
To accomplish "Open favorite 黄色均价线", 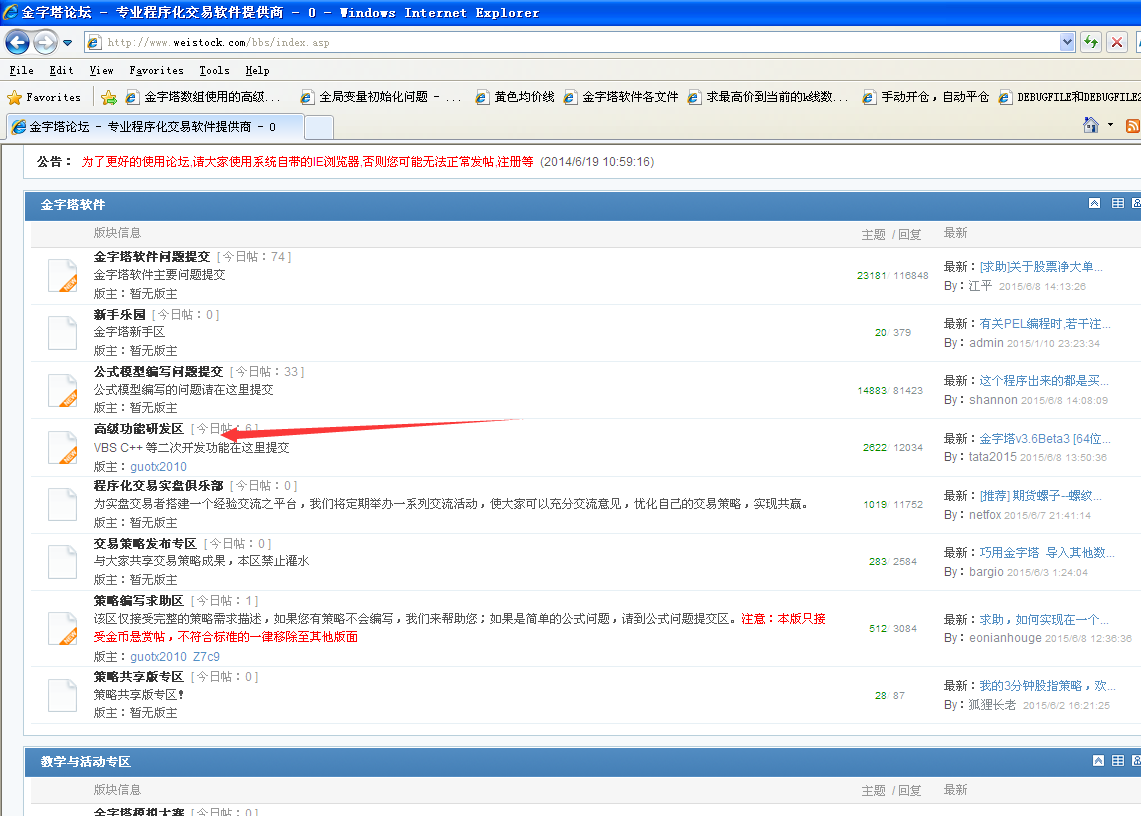I will 515,97.
